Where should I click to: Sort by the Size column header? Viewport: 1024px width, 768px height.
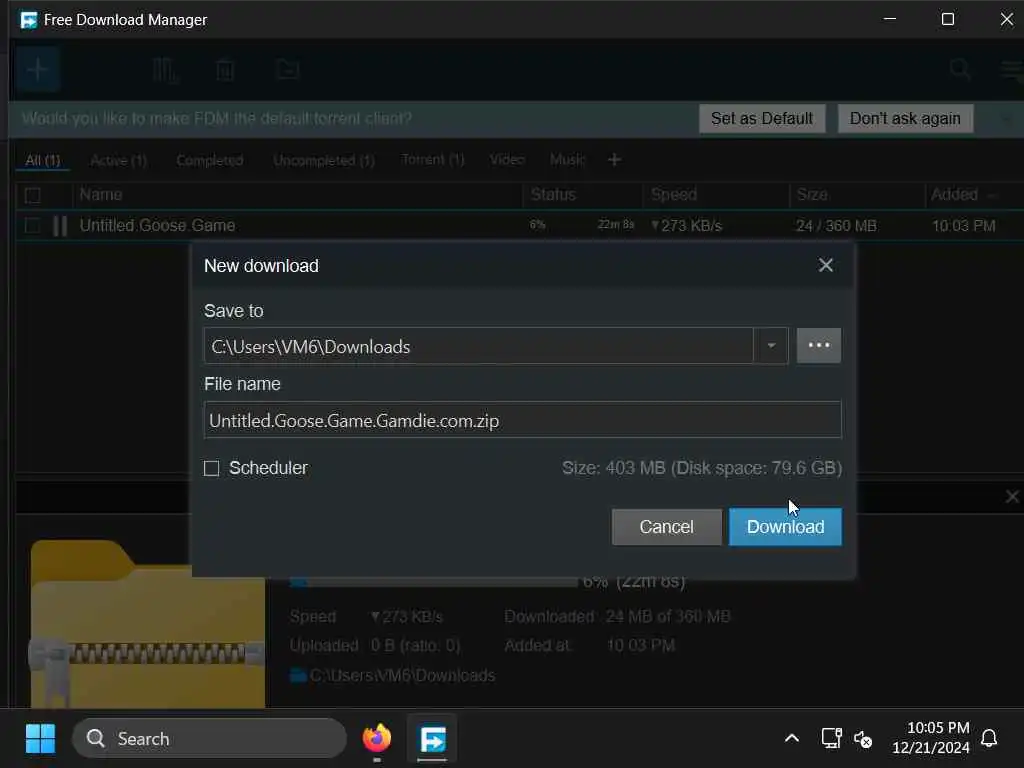[x=812, y=195]
